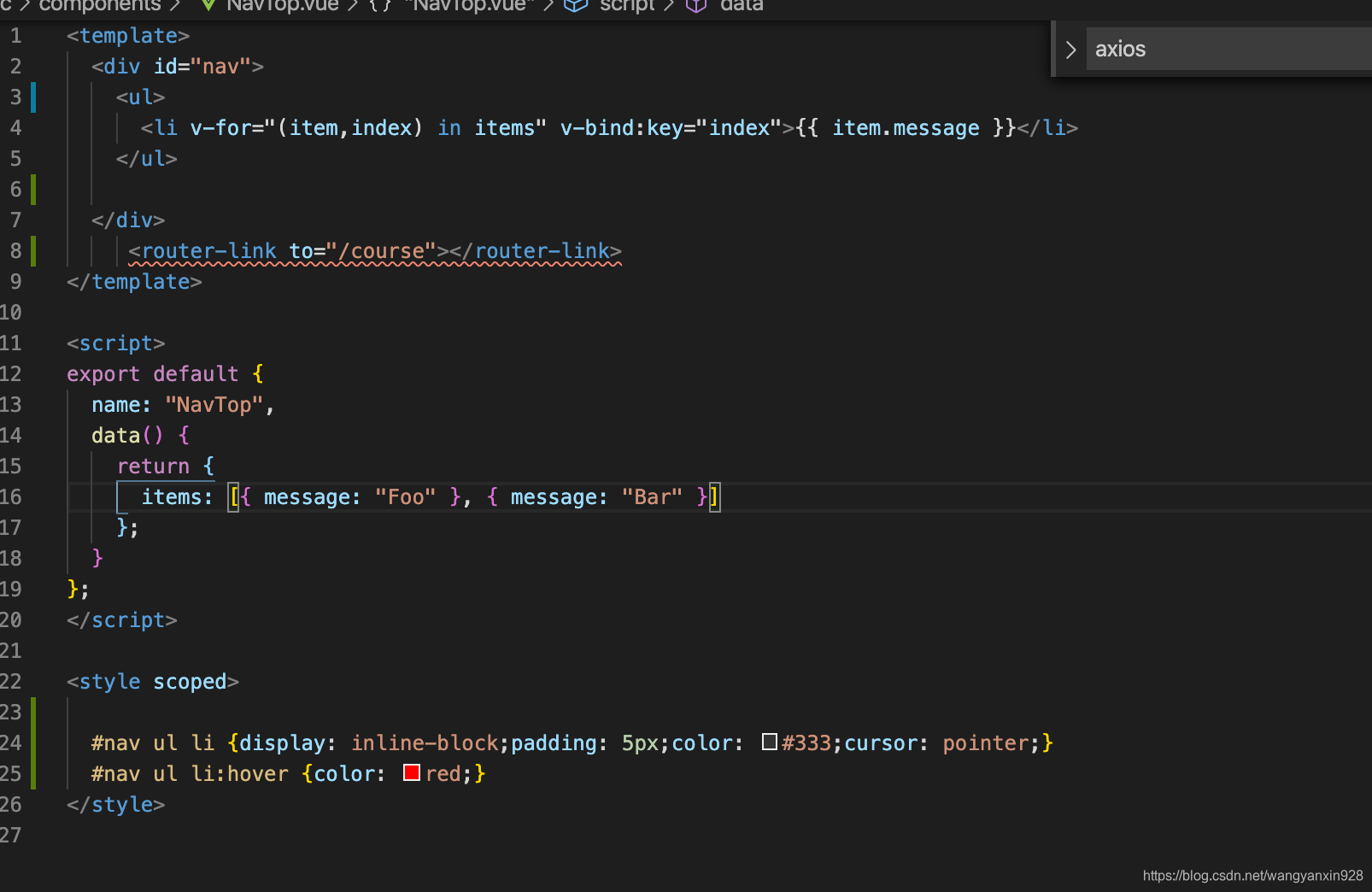Click the data method icon in breadcrumb

[x=697, y=5]
